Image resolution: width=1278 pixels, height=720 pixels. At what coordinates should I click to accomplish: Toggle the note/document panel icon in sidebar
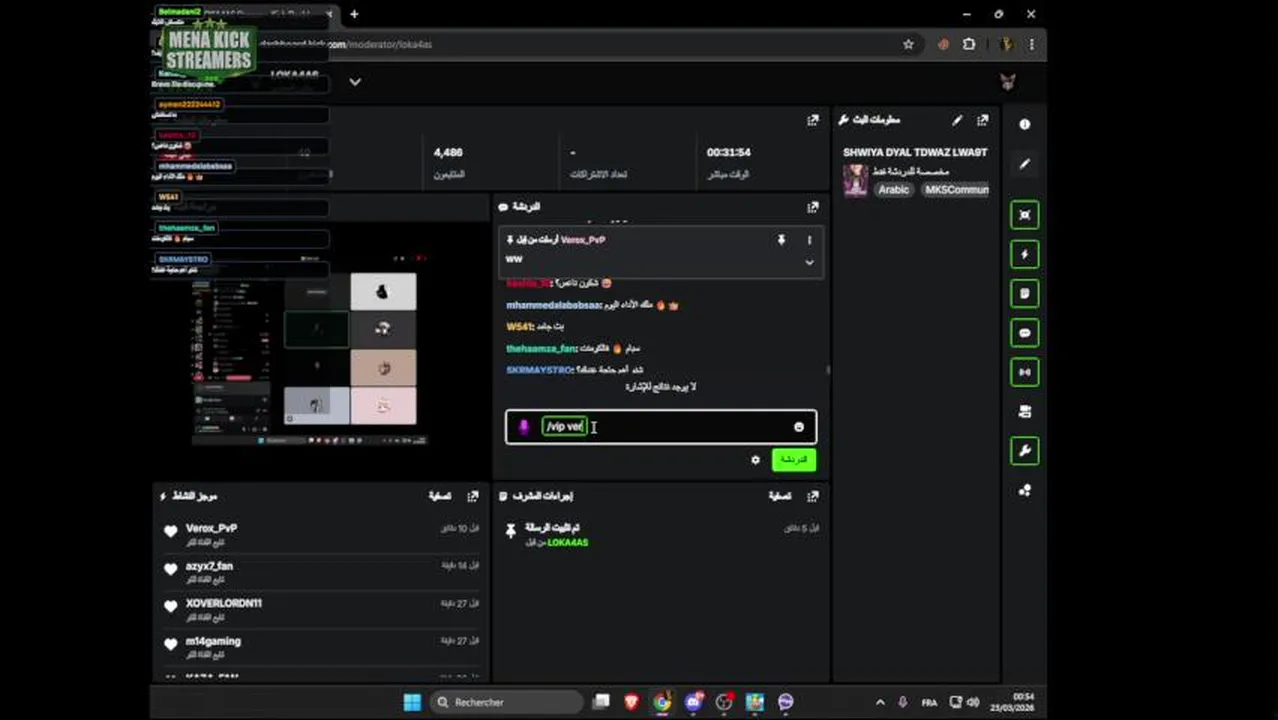click(1024, 294)
